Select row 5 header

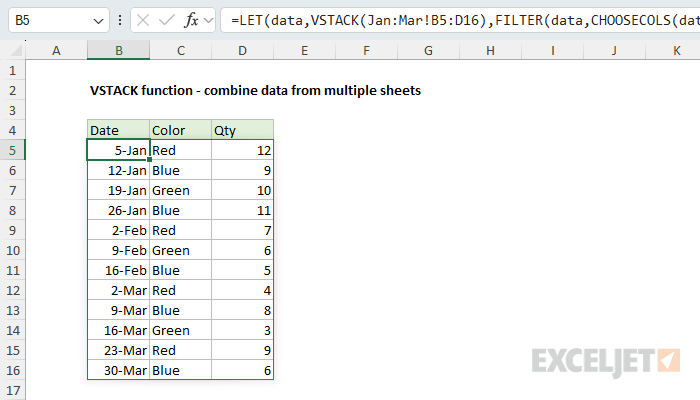click(12, 150)
